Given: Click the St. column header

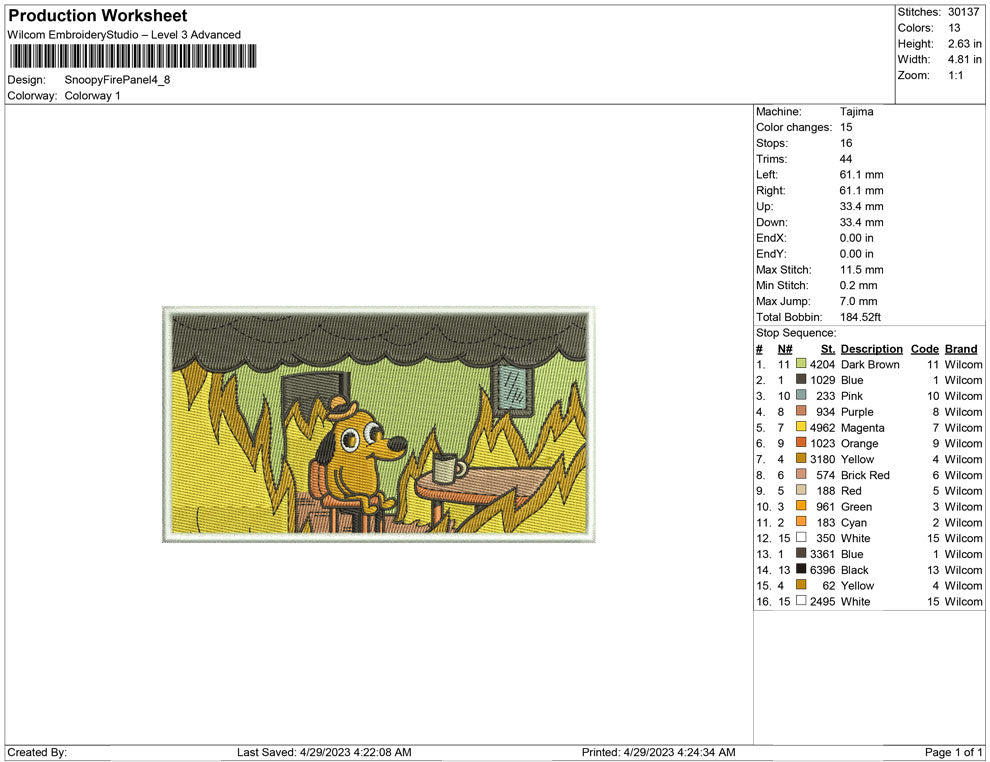Looking at the screenshot, I should point(828,349).
